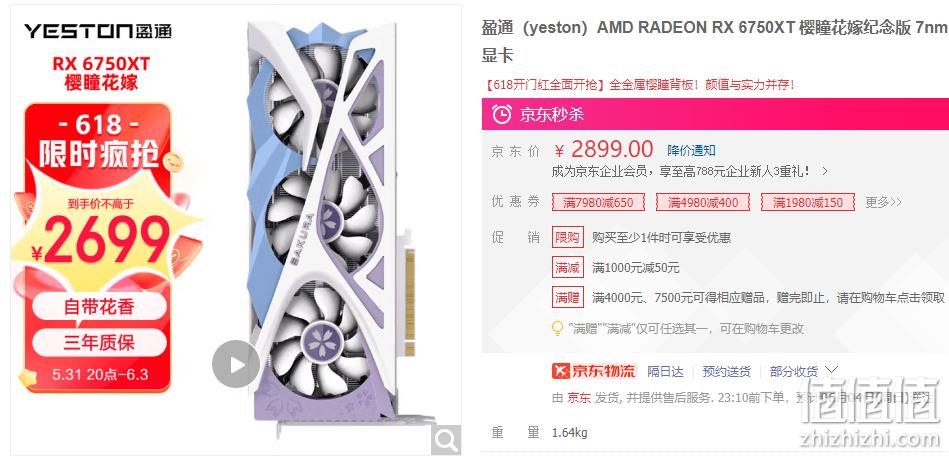Viewport: 949px width, 456px height.
Task: Select the 满1980减150 coupon
Action: coord(807,202)
